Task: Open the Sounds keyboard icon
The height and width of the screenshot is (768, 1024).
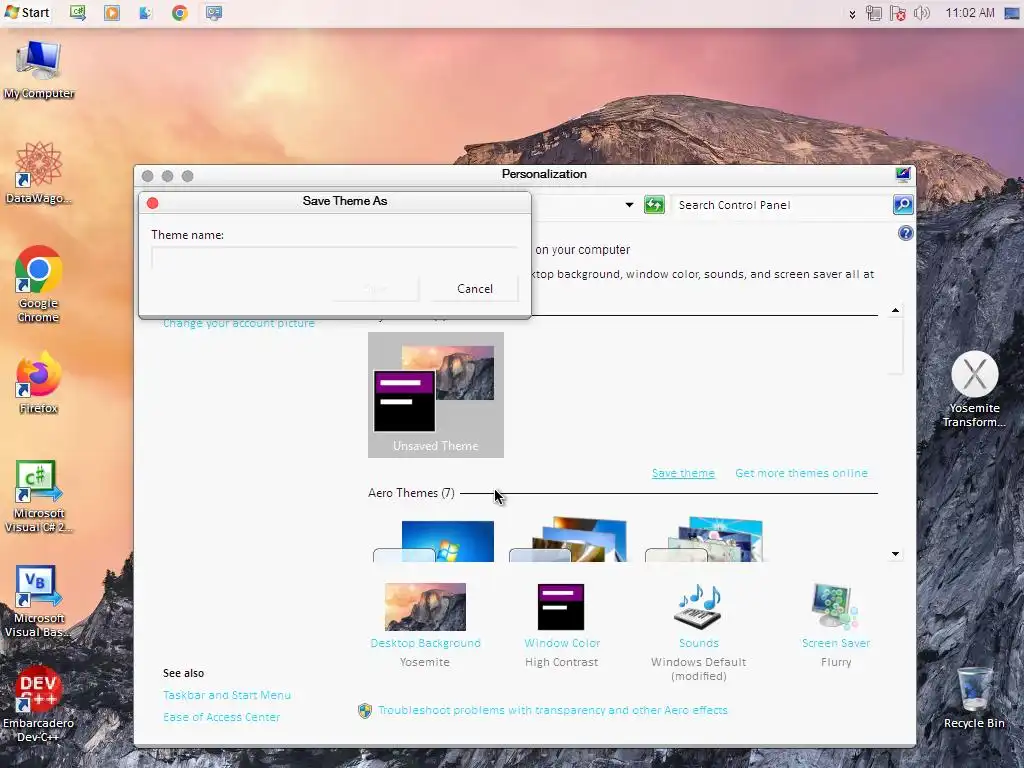Action: (x=698, y=607)
